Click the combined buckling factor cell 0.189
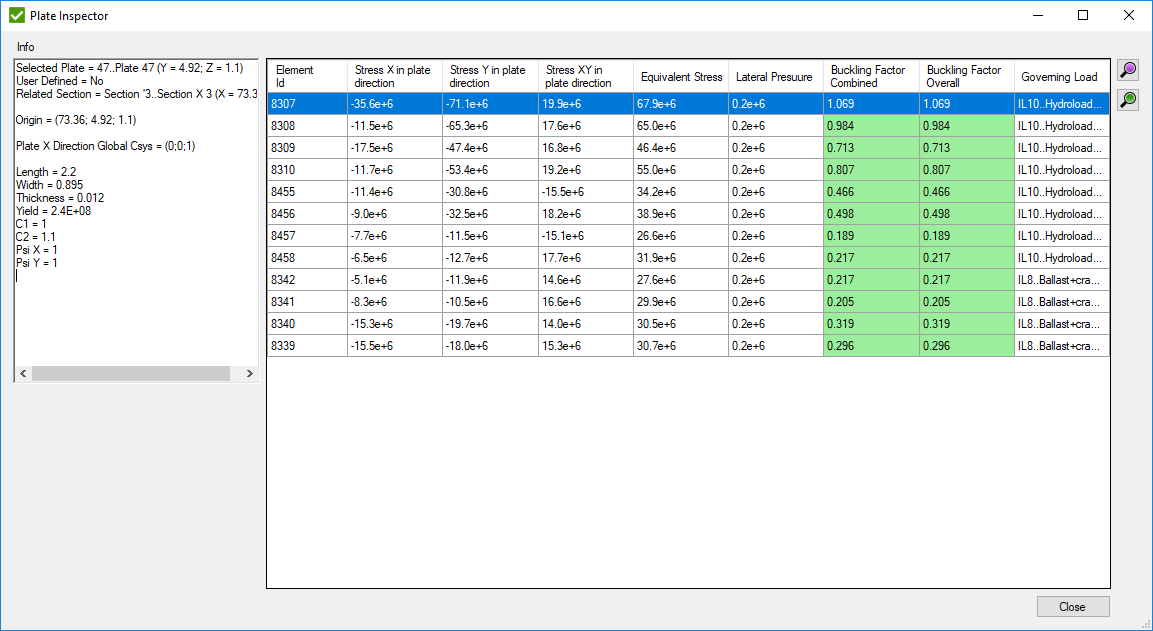Image resolution: width=1153 pixels, height=631 pixels. (x=871, y=236)
